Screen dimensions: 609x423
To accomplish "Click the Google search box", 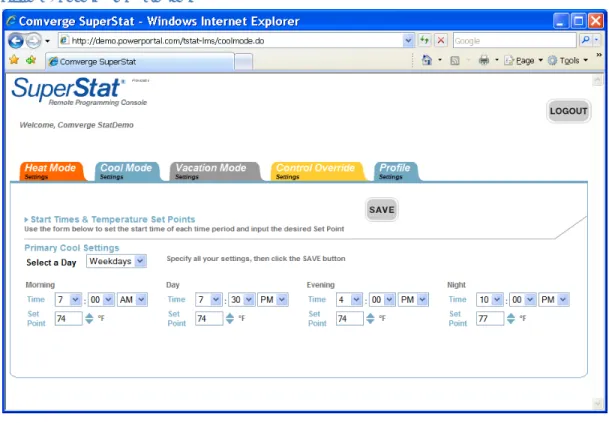I will [x=515, y=41].
